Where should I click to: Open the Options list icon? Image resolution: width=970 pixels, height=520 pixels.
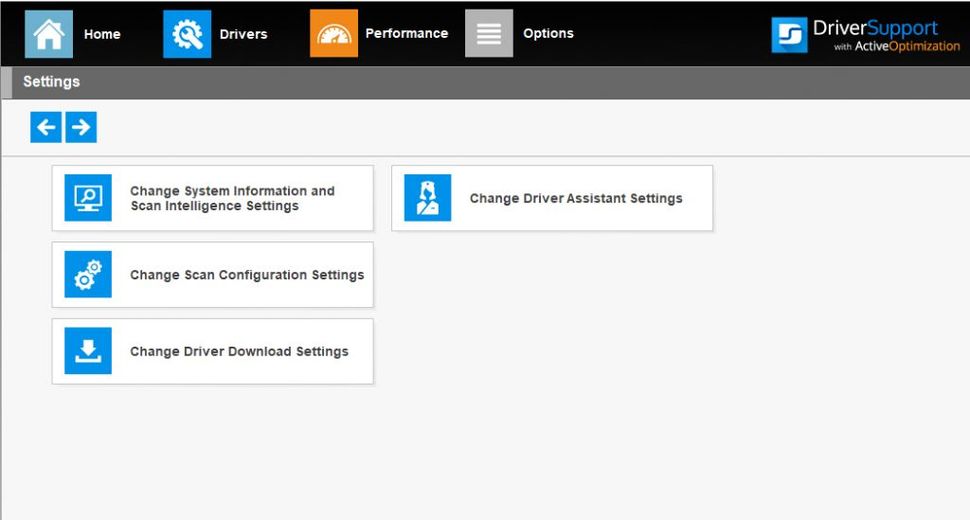coord(489,33)
